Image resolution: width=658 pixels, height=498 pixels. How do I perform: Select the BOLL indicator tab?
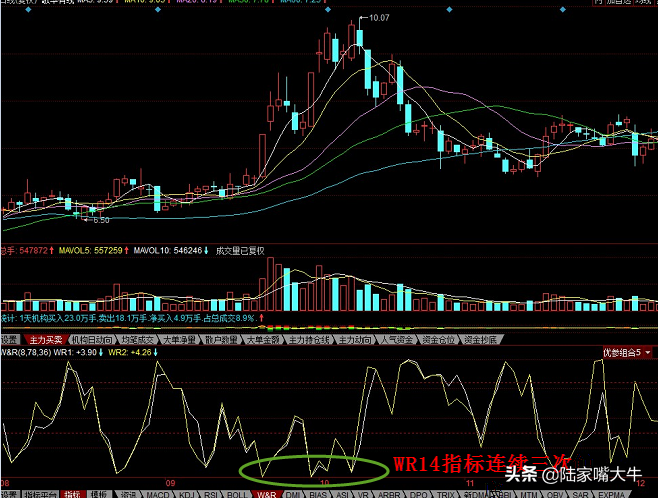coord(237,495)
